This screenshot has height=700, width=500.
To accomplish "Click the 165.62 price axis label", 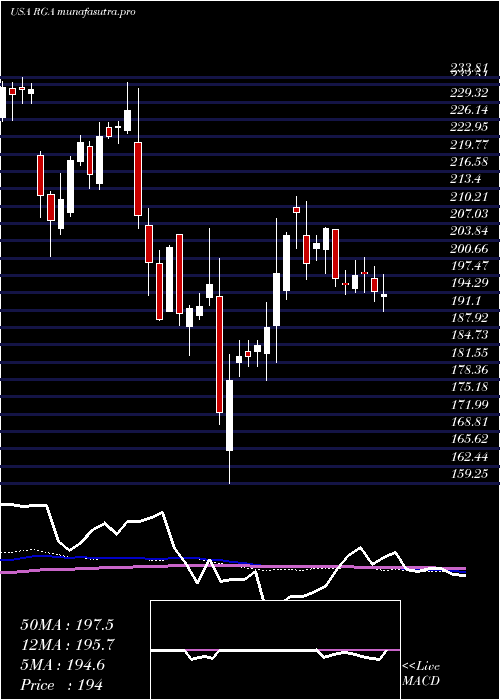I will 469,439.
